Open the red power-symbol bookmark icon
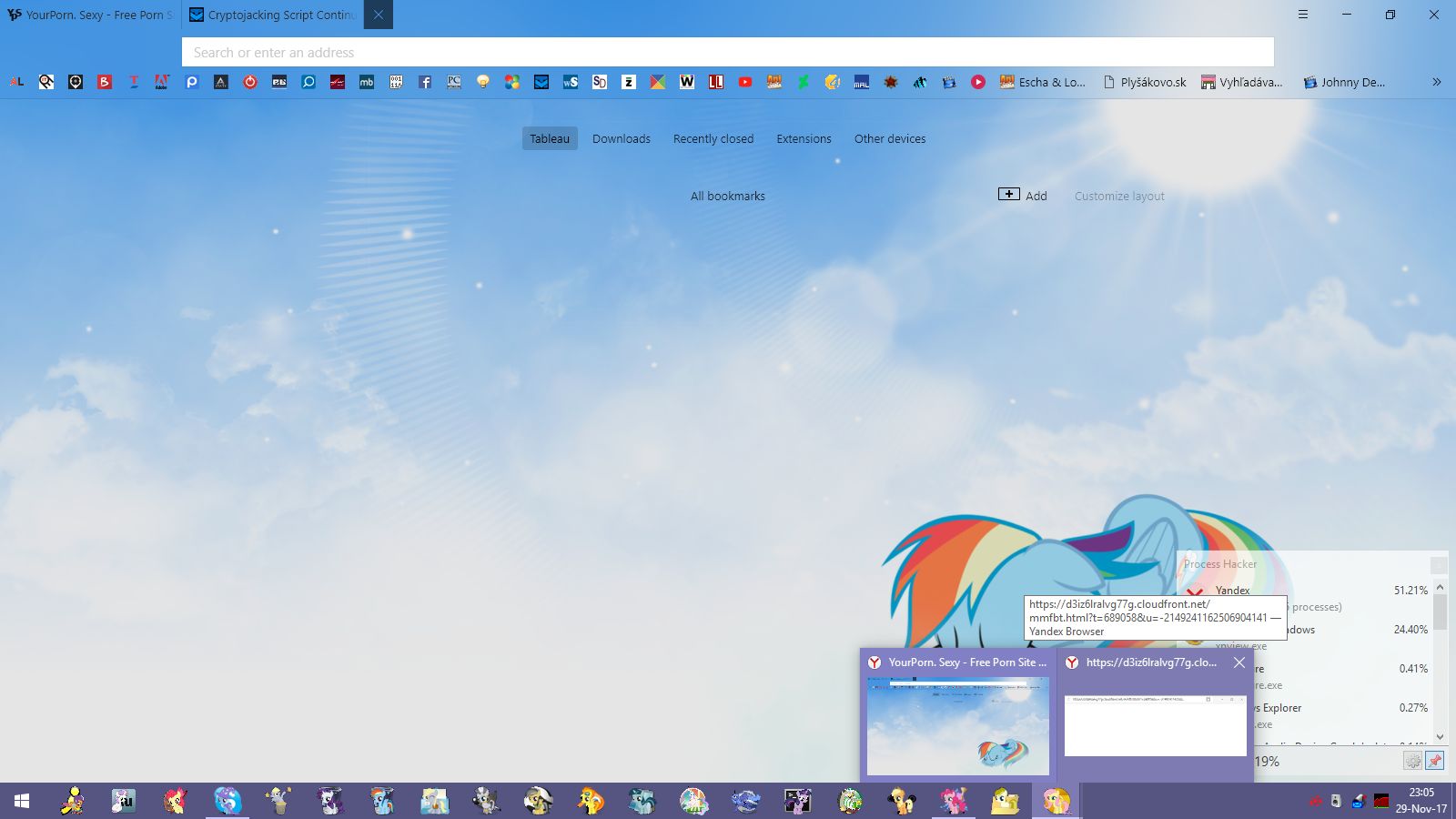The width and height of the screenshot is (1456, 819). pyautogui.click(x=250, y=82)
